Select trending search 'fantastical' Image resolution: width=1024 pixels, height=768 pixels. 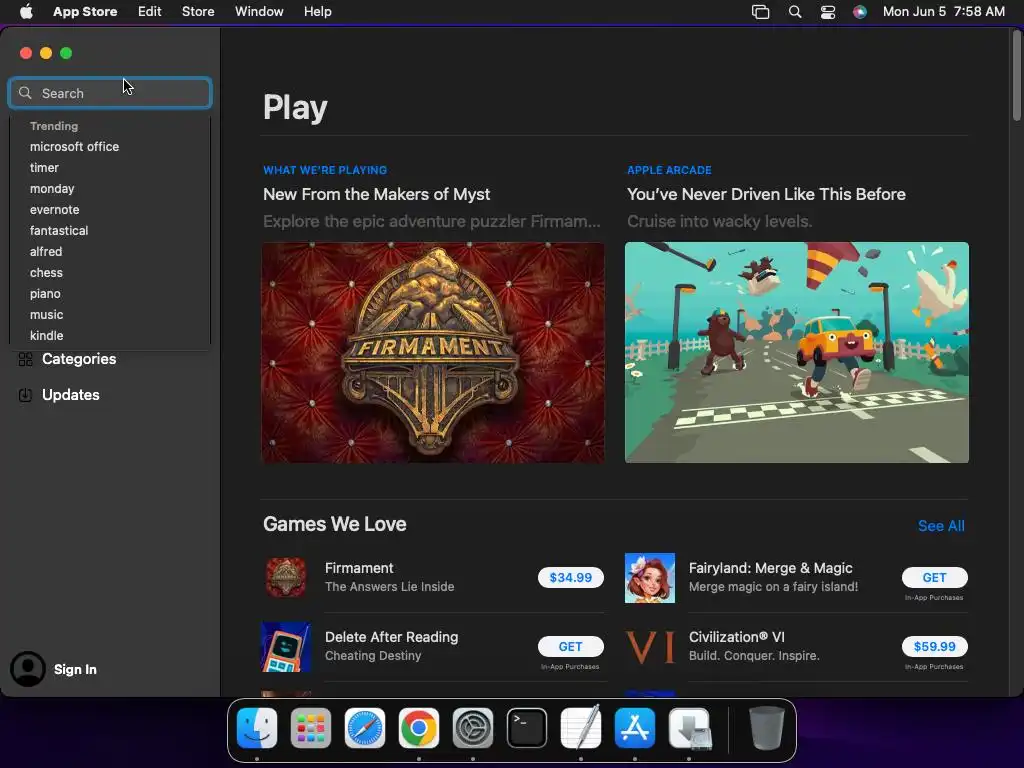pyautogui.click(x=59, y=231)
